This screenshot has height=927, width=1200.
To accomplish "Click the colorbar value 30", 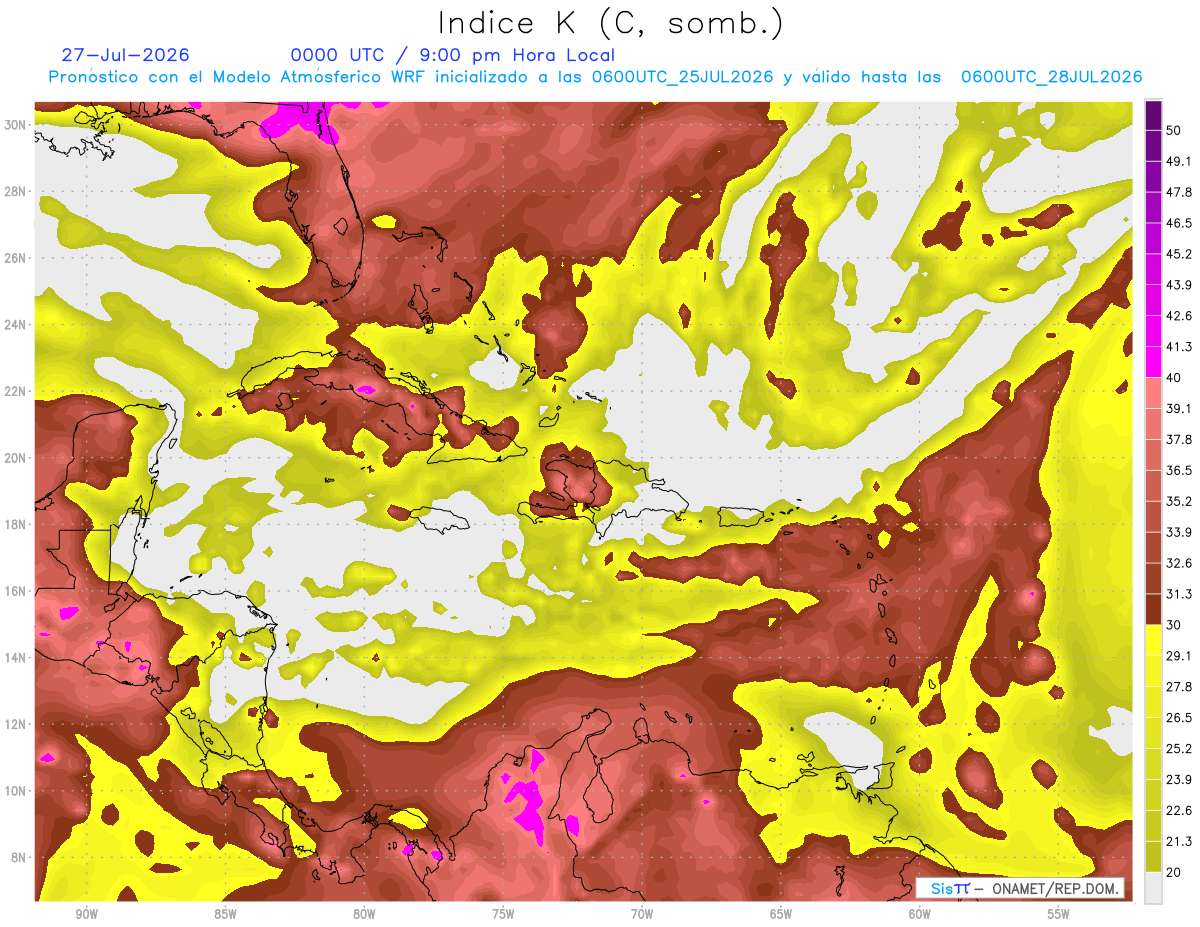I will pyautogui.click(x=1173, y=625).
